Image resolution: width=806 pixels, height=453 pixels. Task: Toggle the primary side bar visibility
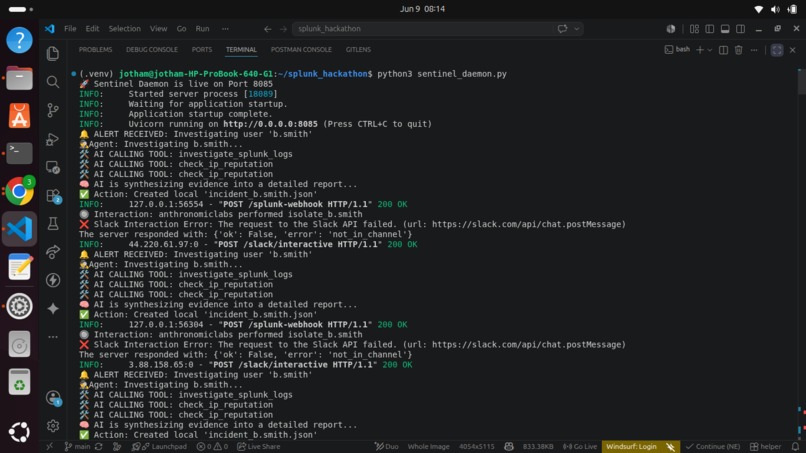pos(709,29)
